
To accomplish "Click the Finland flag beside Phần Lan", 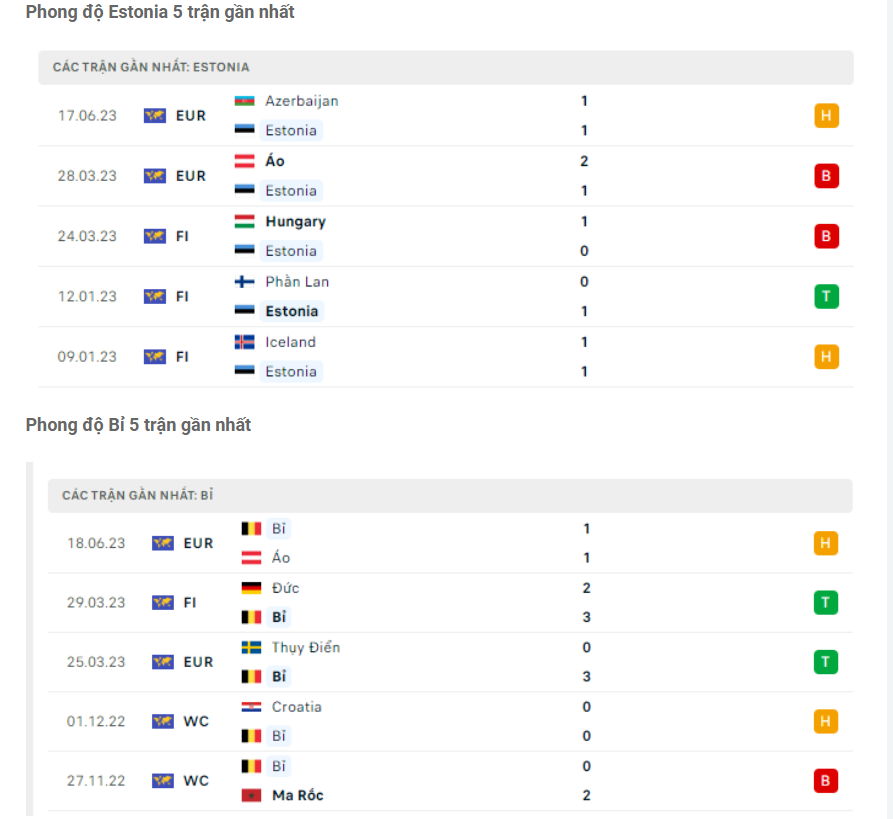I will coord(246,281).
